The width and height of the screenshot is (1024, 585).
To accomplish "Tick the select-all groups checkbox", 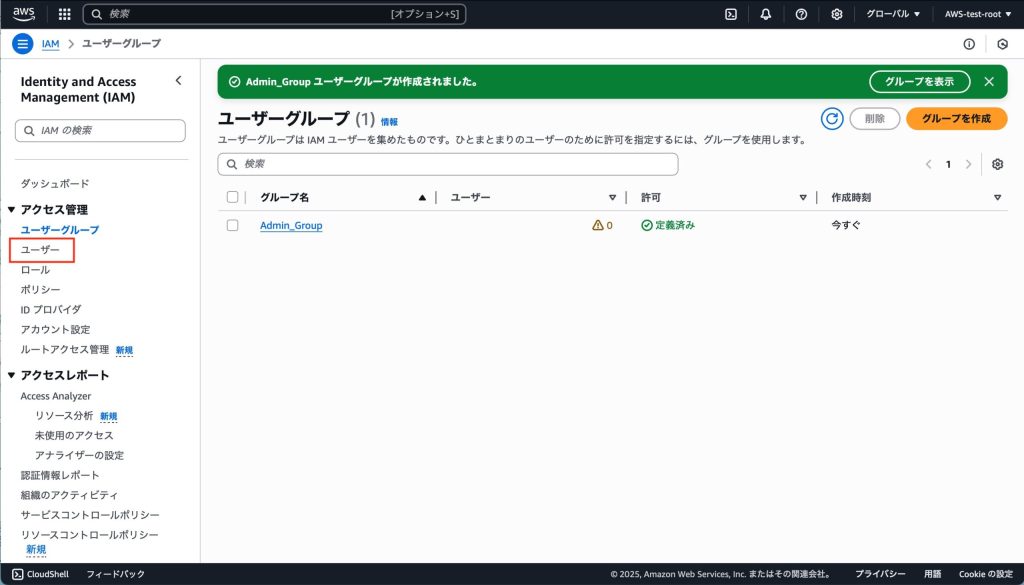I will point(232,197).
